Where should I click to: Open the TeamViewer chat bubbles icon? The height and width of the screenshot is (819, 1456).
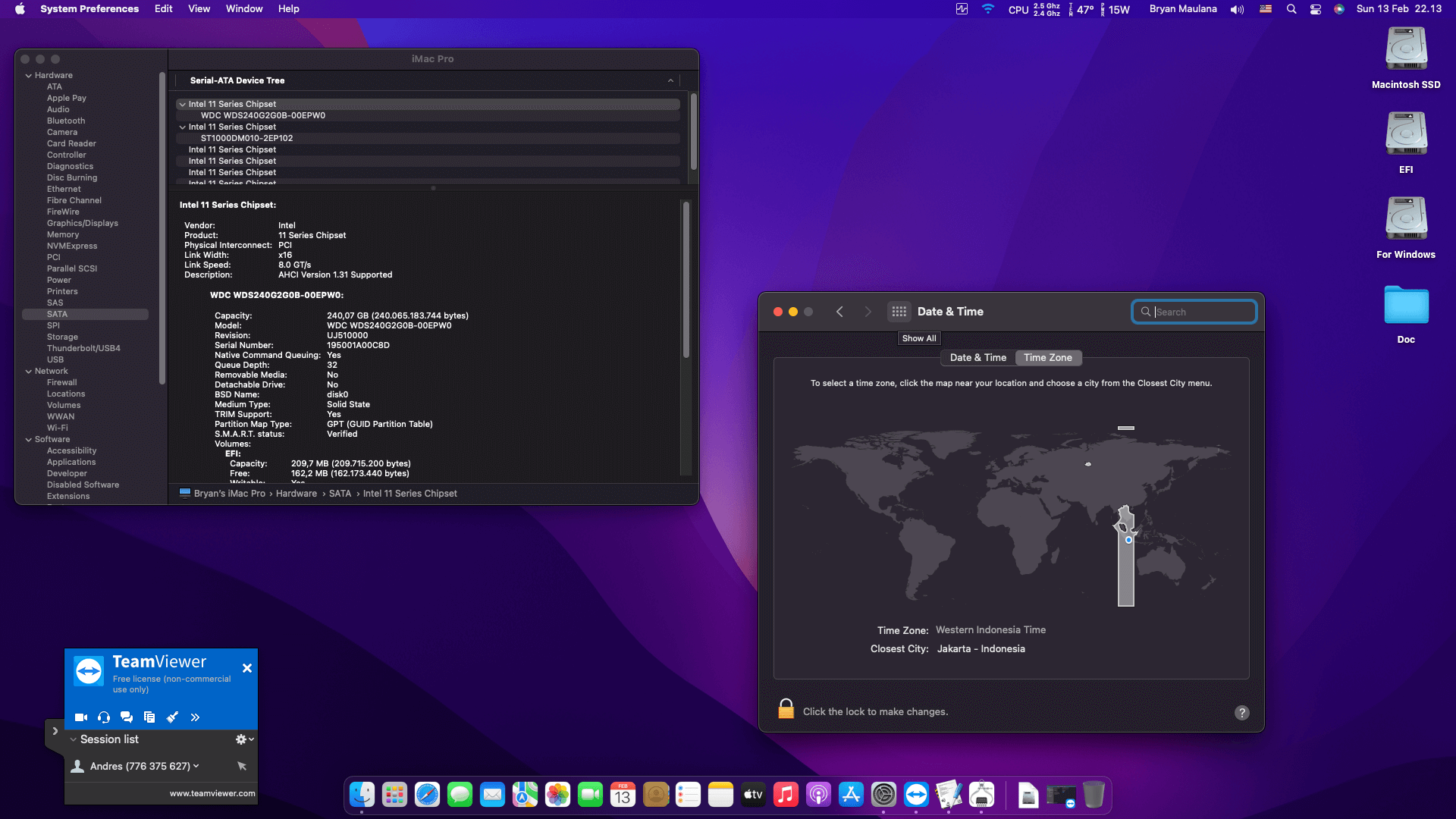127,717
